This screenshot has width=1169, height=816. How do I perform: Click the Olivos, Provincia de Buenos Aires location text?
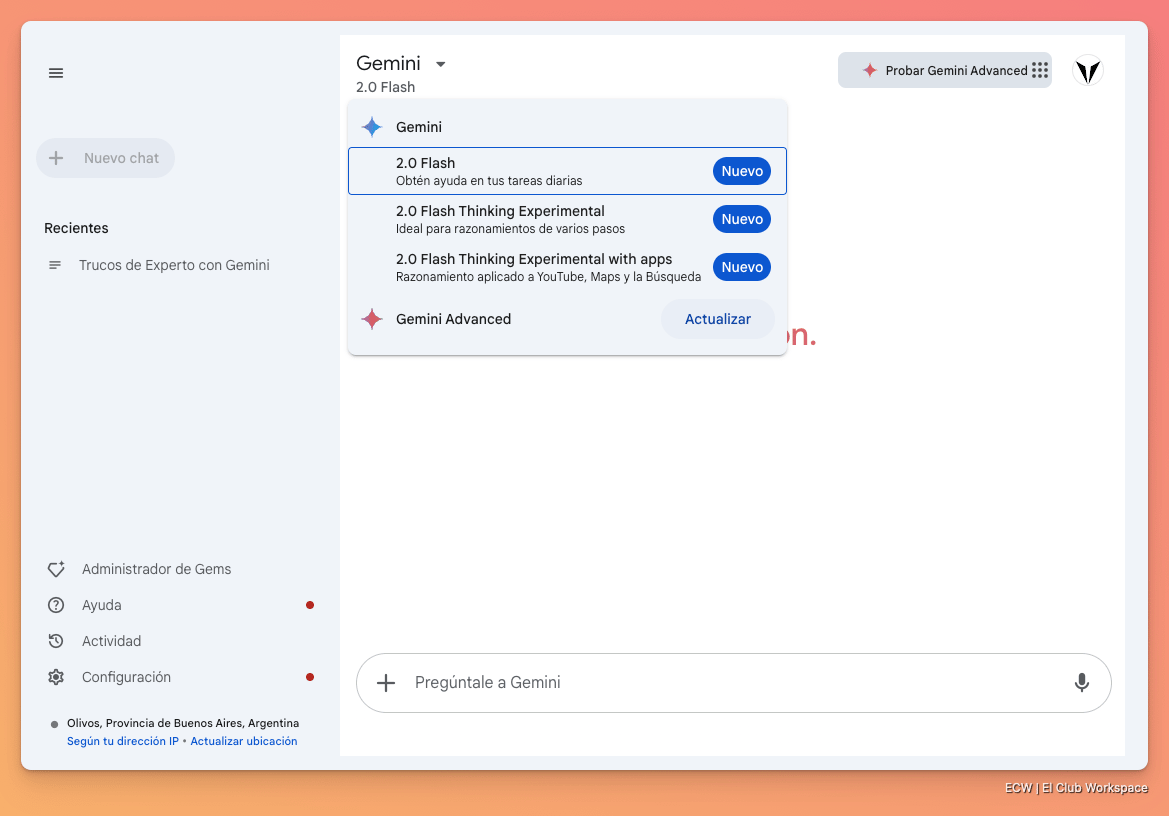(183, 723)
